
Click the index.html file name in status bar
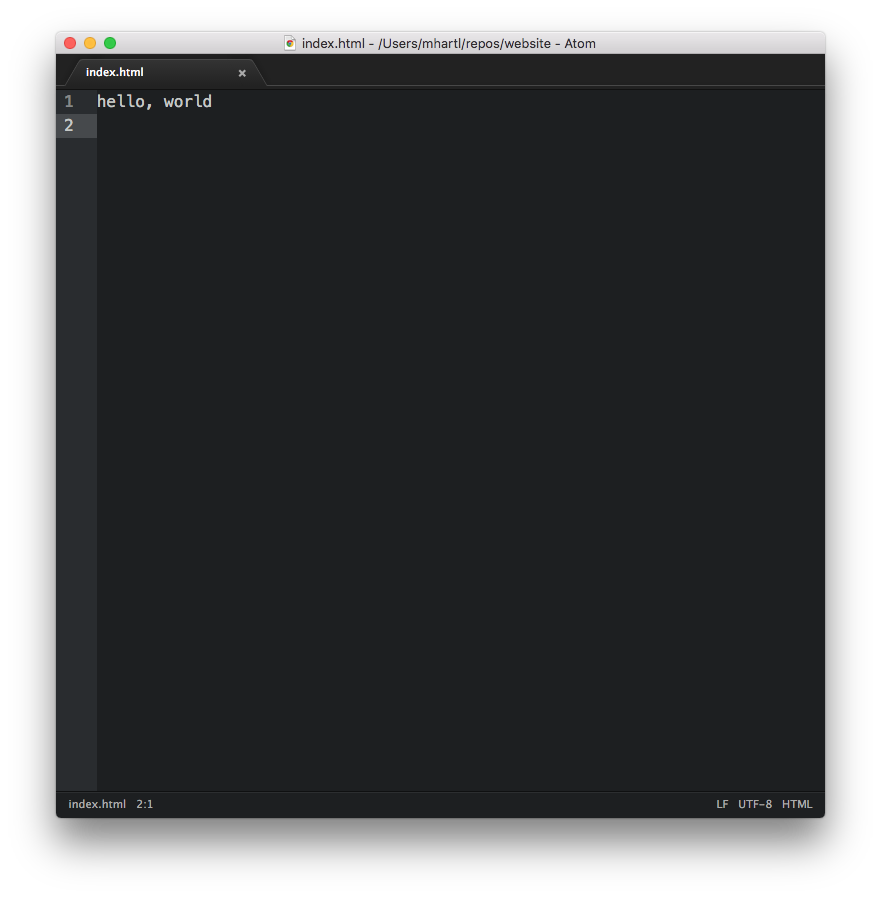click(x=96, y=804)
